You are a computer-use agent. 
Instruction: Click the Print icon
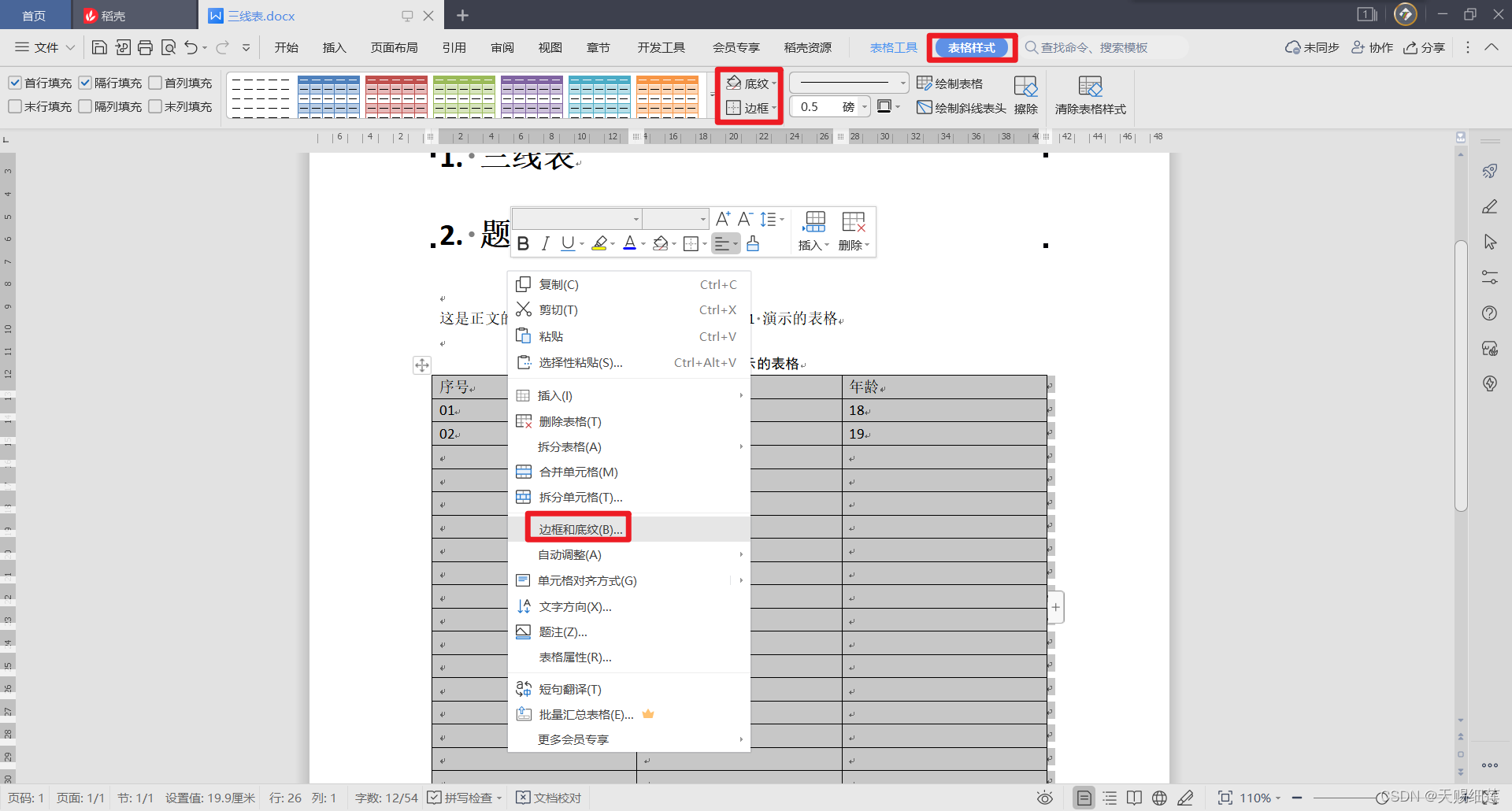pos(145,47)
